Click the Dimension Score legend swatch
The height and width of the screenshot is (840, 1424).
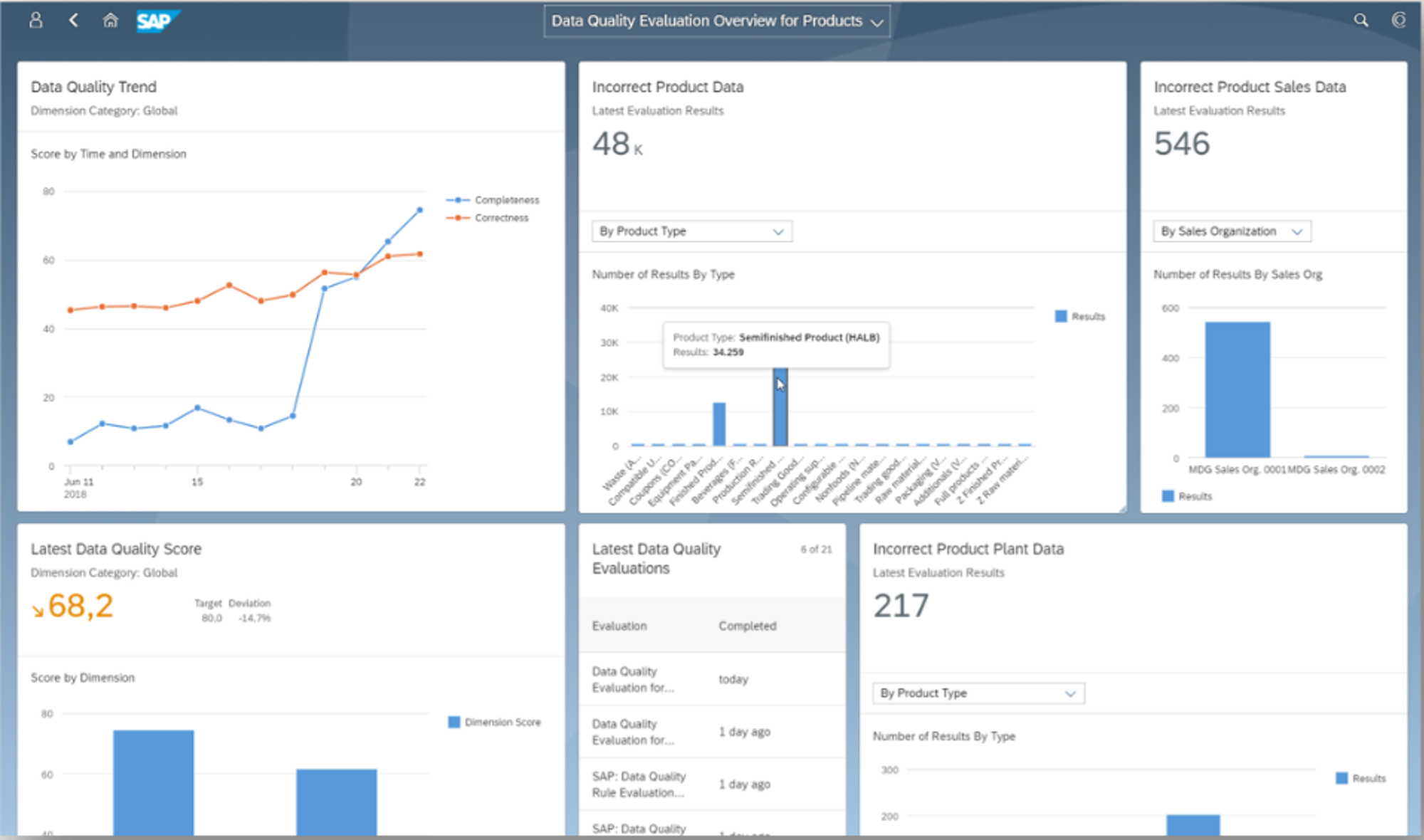tap(454, 722)
